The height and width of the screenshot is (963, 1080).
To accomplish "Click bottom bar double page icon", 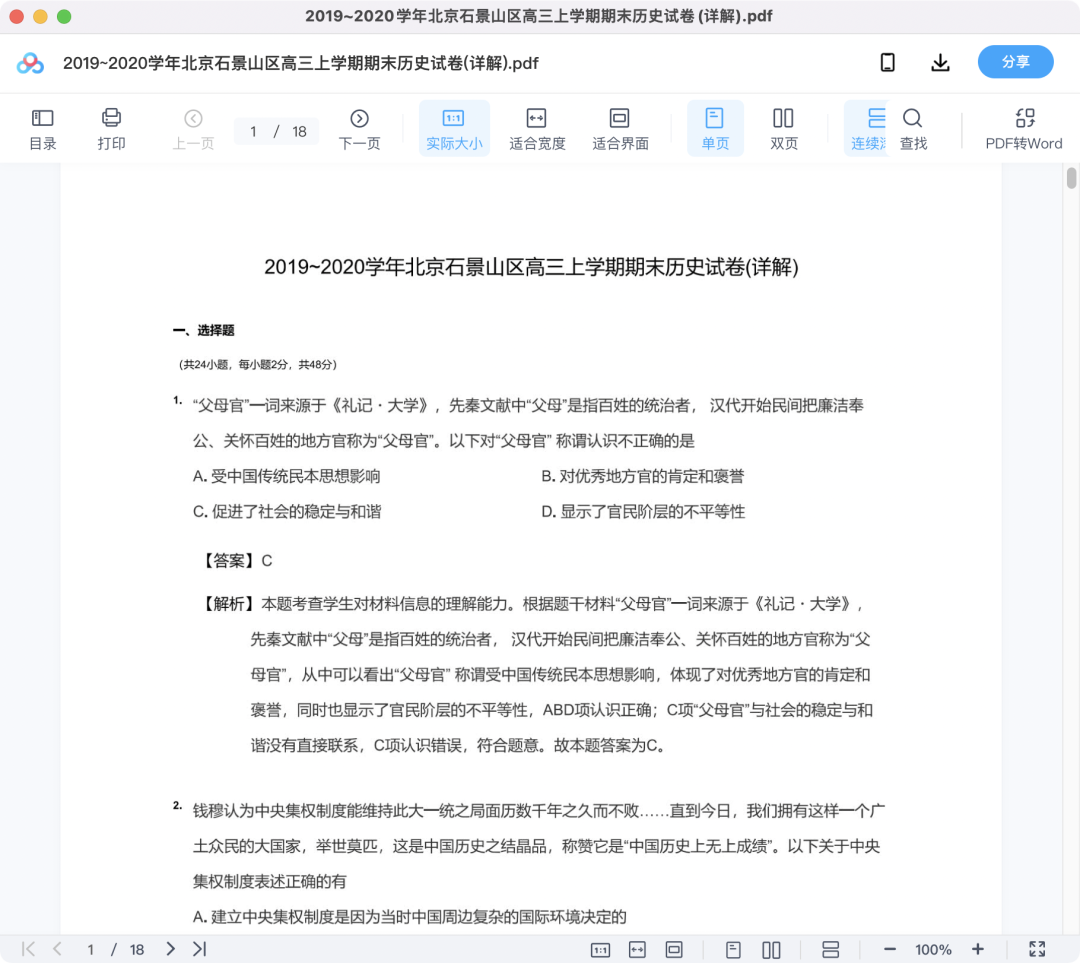I will (771, 950).
